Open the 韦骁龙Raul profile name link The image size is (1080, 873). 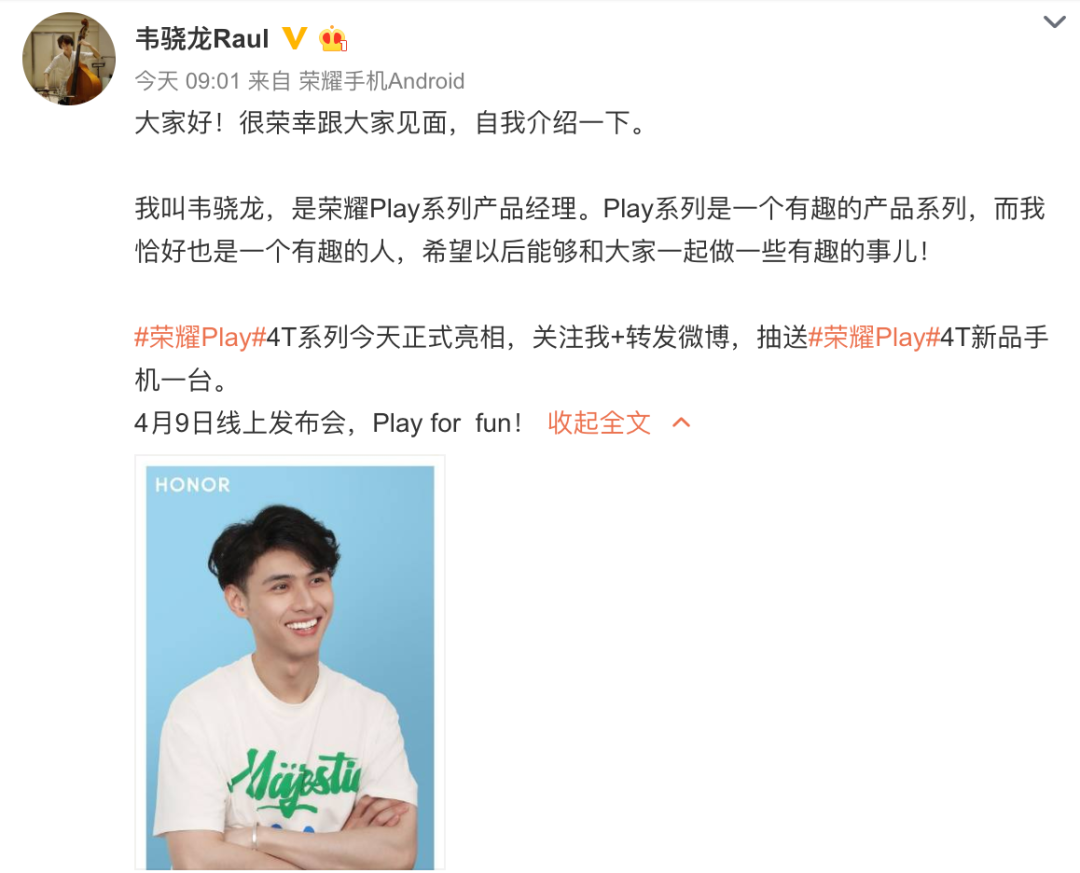202,39
